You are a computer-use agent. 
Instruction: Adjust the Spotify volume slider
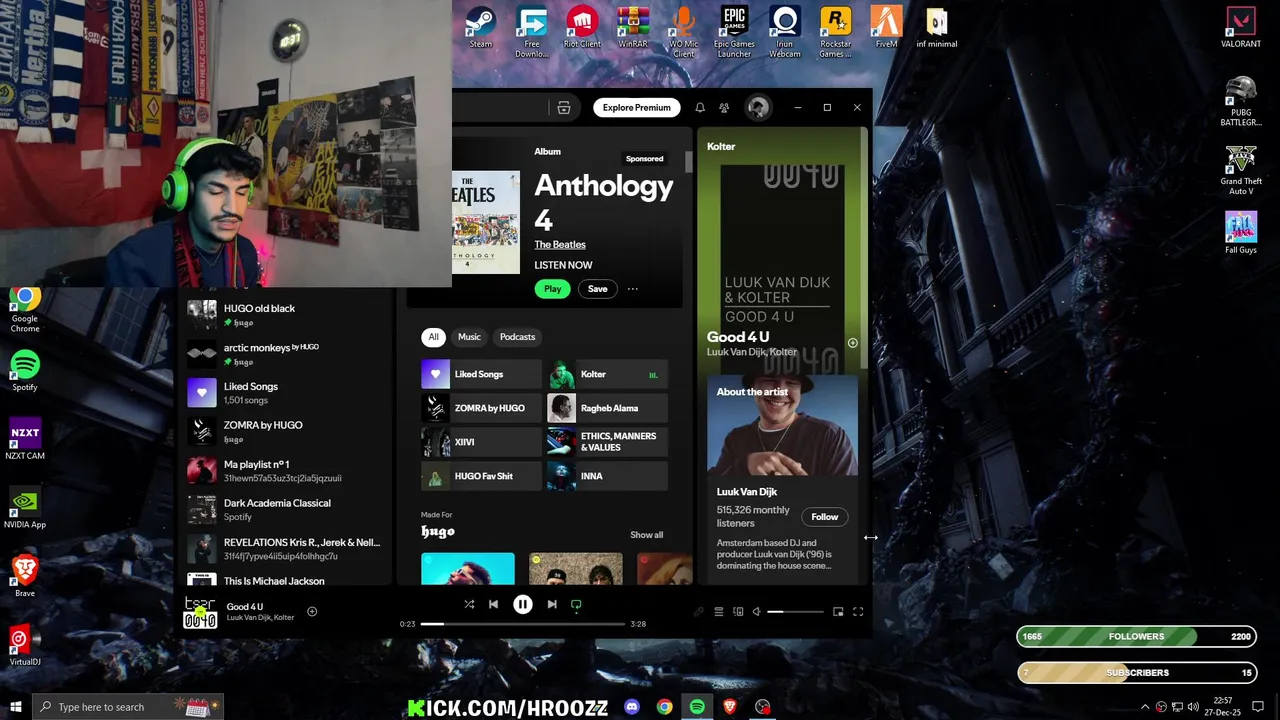click(795, 612)
